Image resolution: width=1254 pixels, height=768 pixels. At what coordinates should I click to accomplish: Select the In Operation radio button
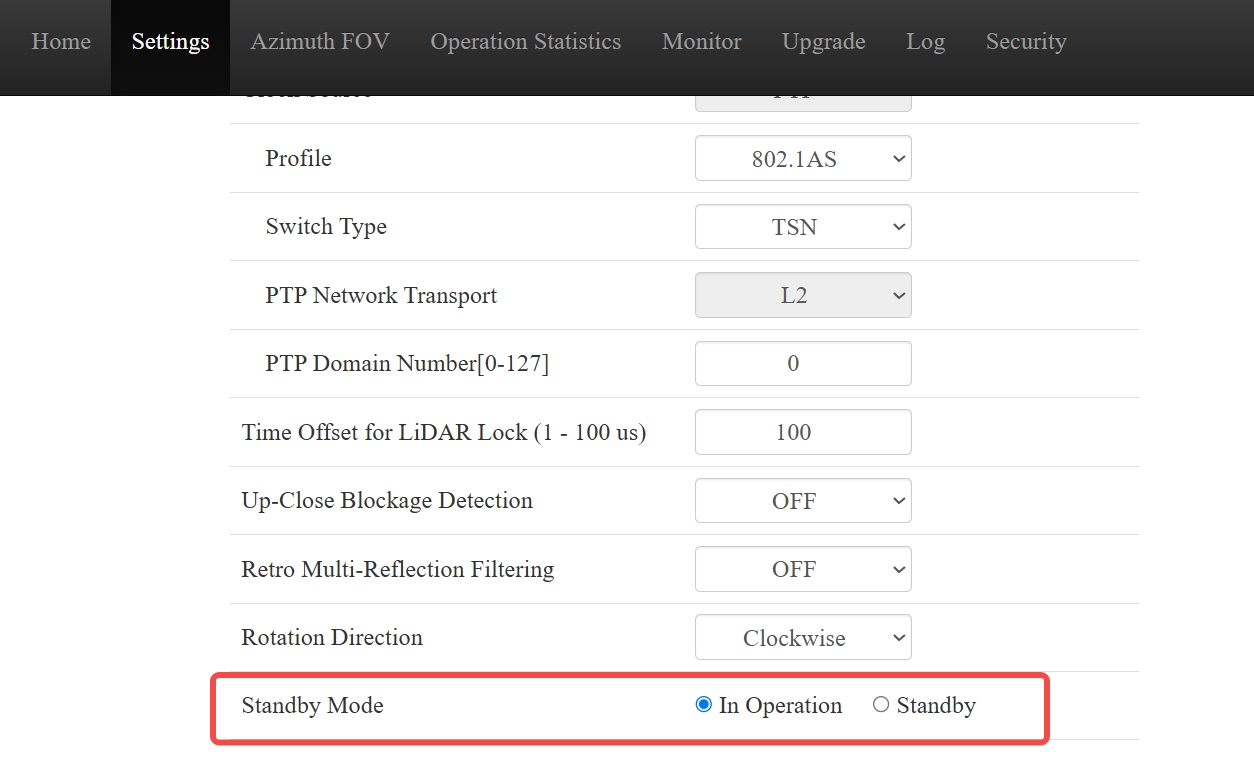[x=703, y=705]
